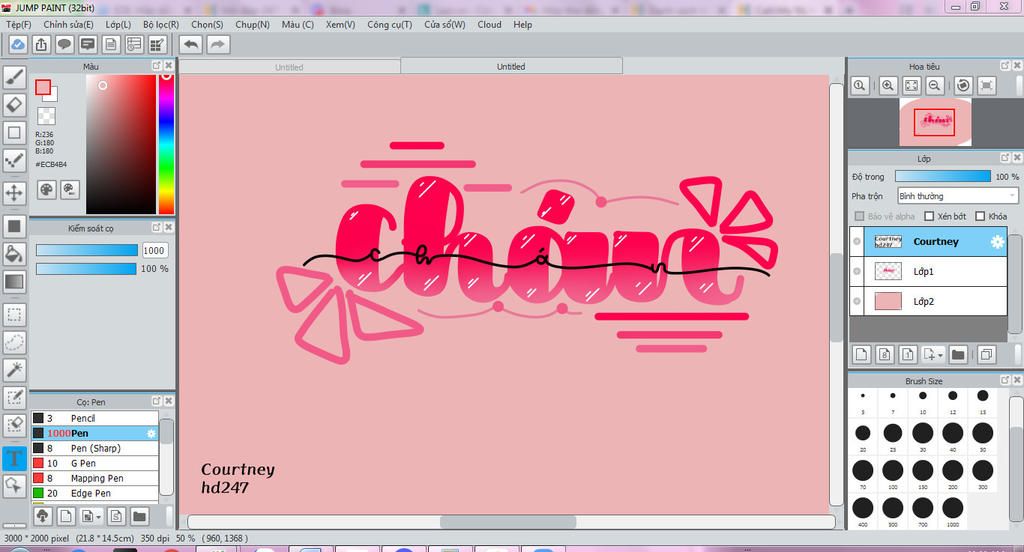
Task: Click the Redo arrow in toolbar
Action: 218,44
